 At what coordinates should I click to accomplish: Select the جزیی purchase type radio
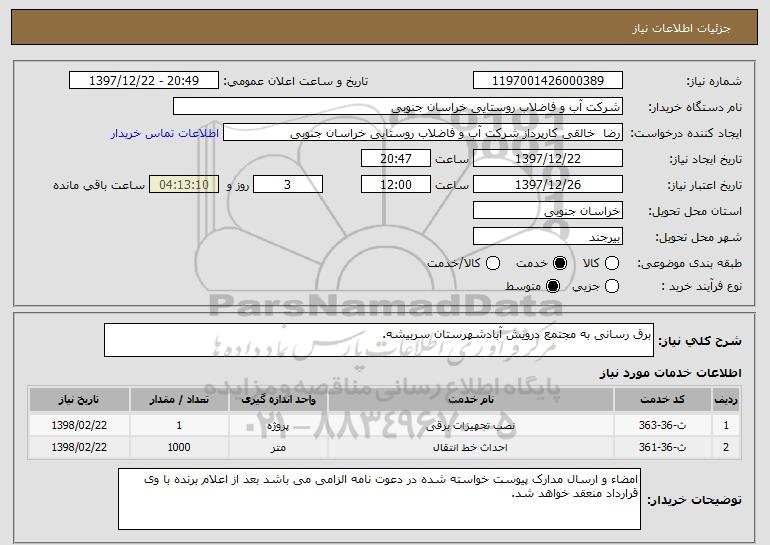pos(612,286)
